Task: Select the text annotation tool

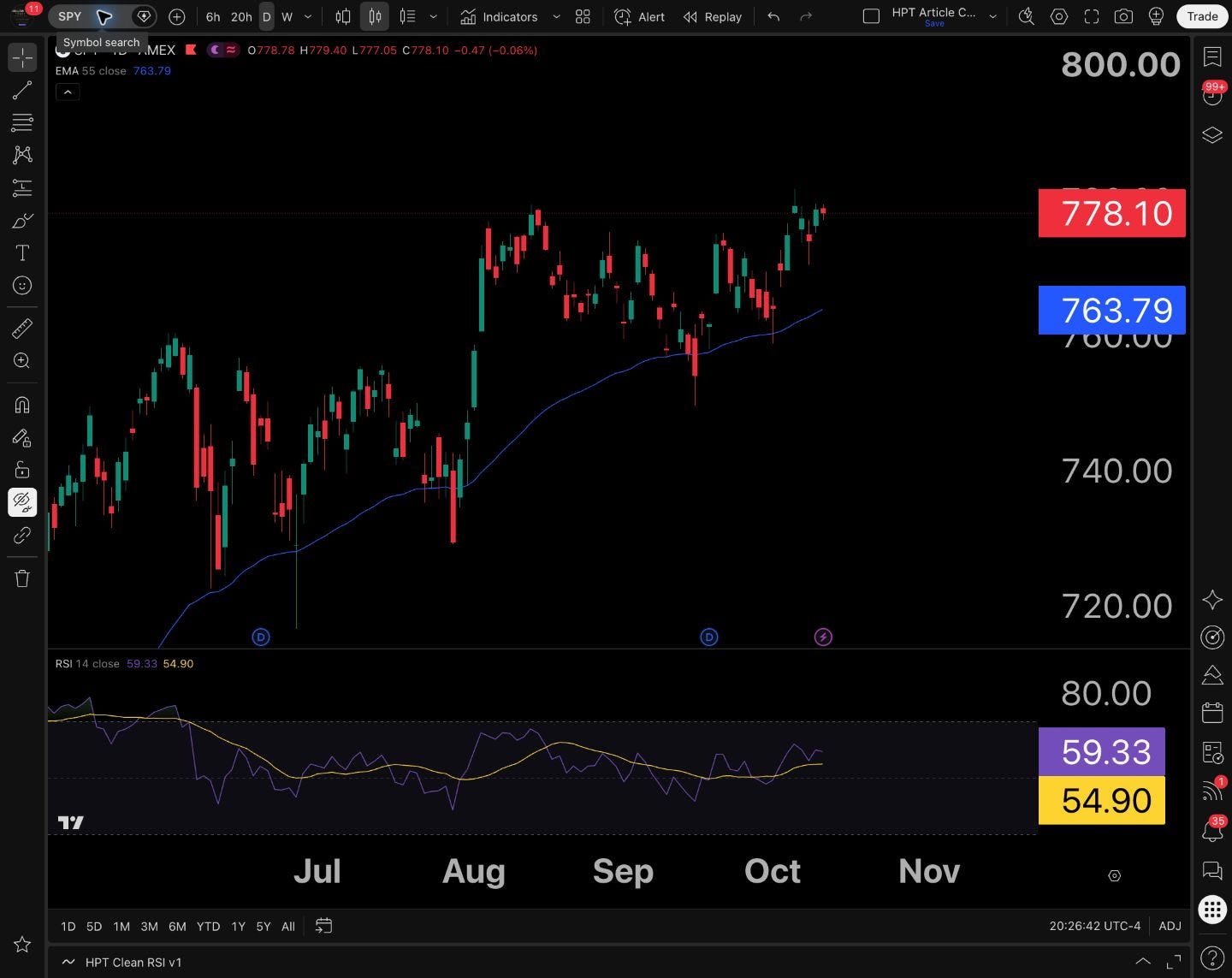Action: pyautogui.click(x=22, y=253)
